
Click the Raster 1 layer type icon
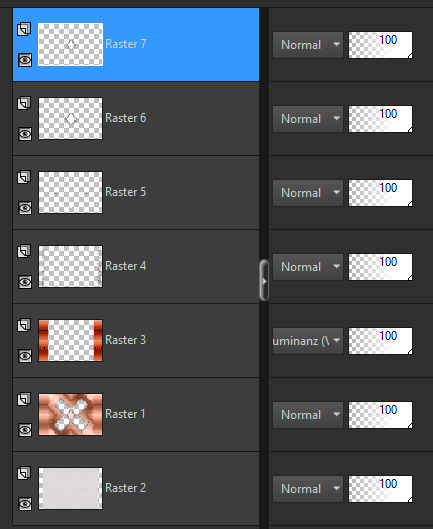[x=24, y=399]
